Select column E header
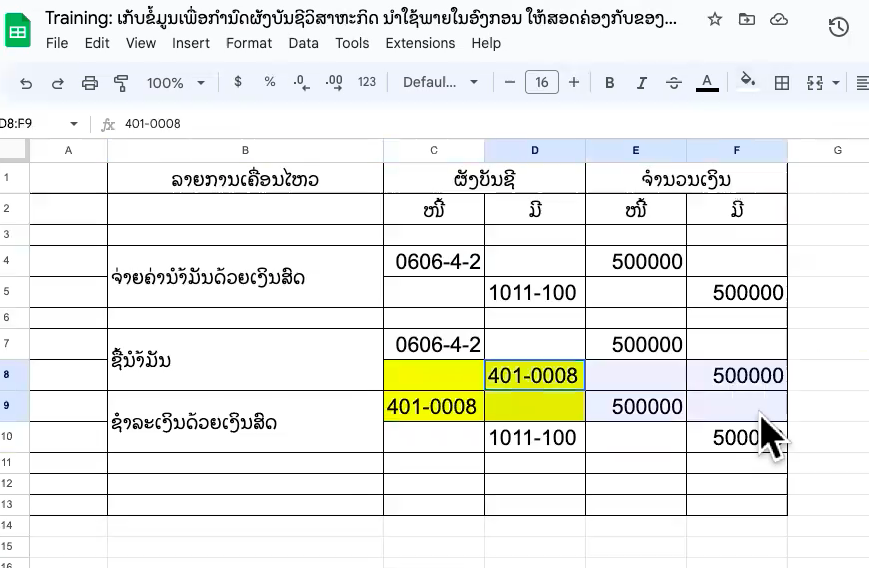 [x=636, y=150]
